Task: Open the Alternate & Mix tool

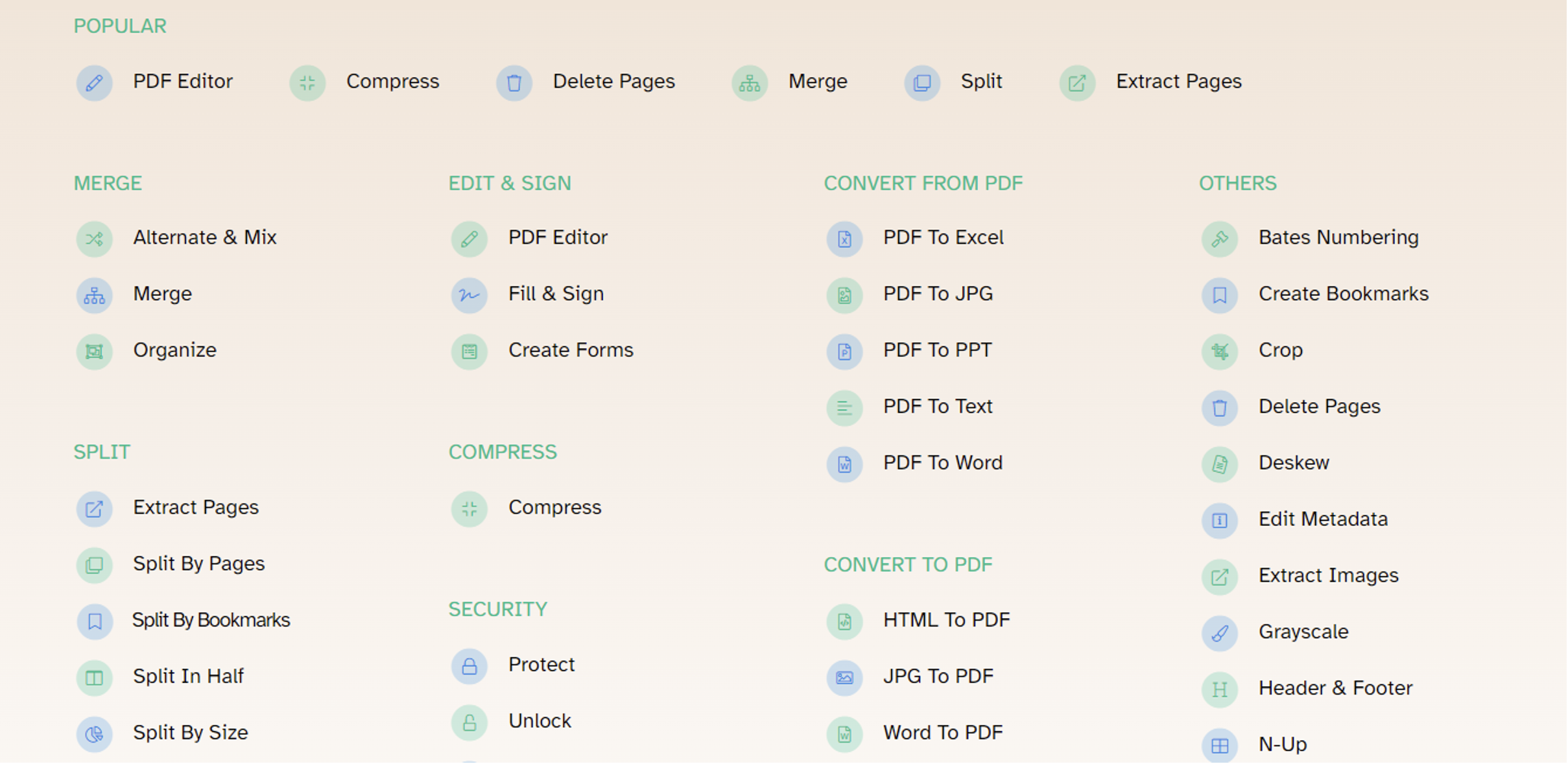Action: coord(205,237)
